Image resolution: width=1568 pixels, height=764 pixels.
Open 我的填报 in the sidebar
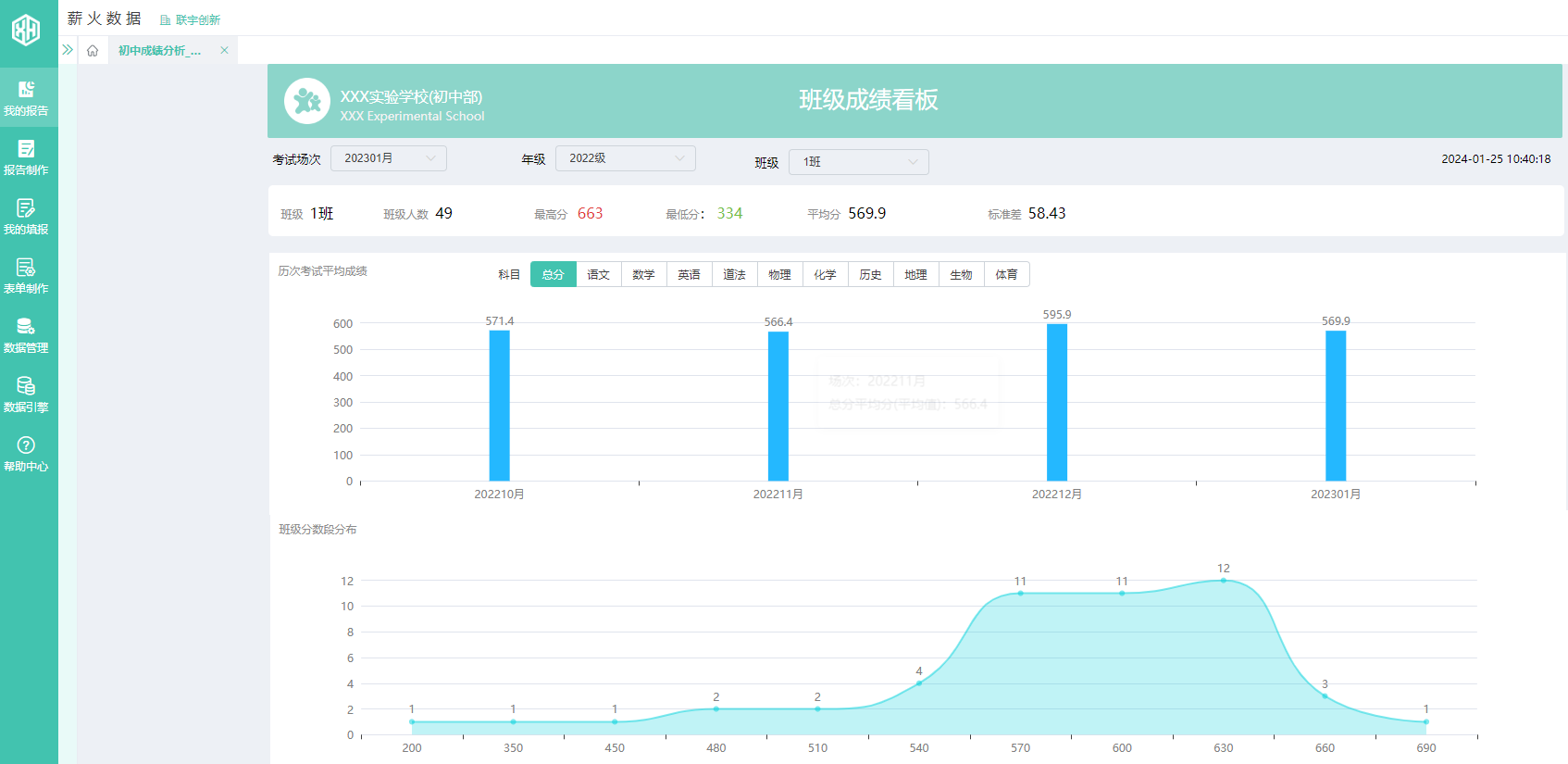click(x=26, y=216)
